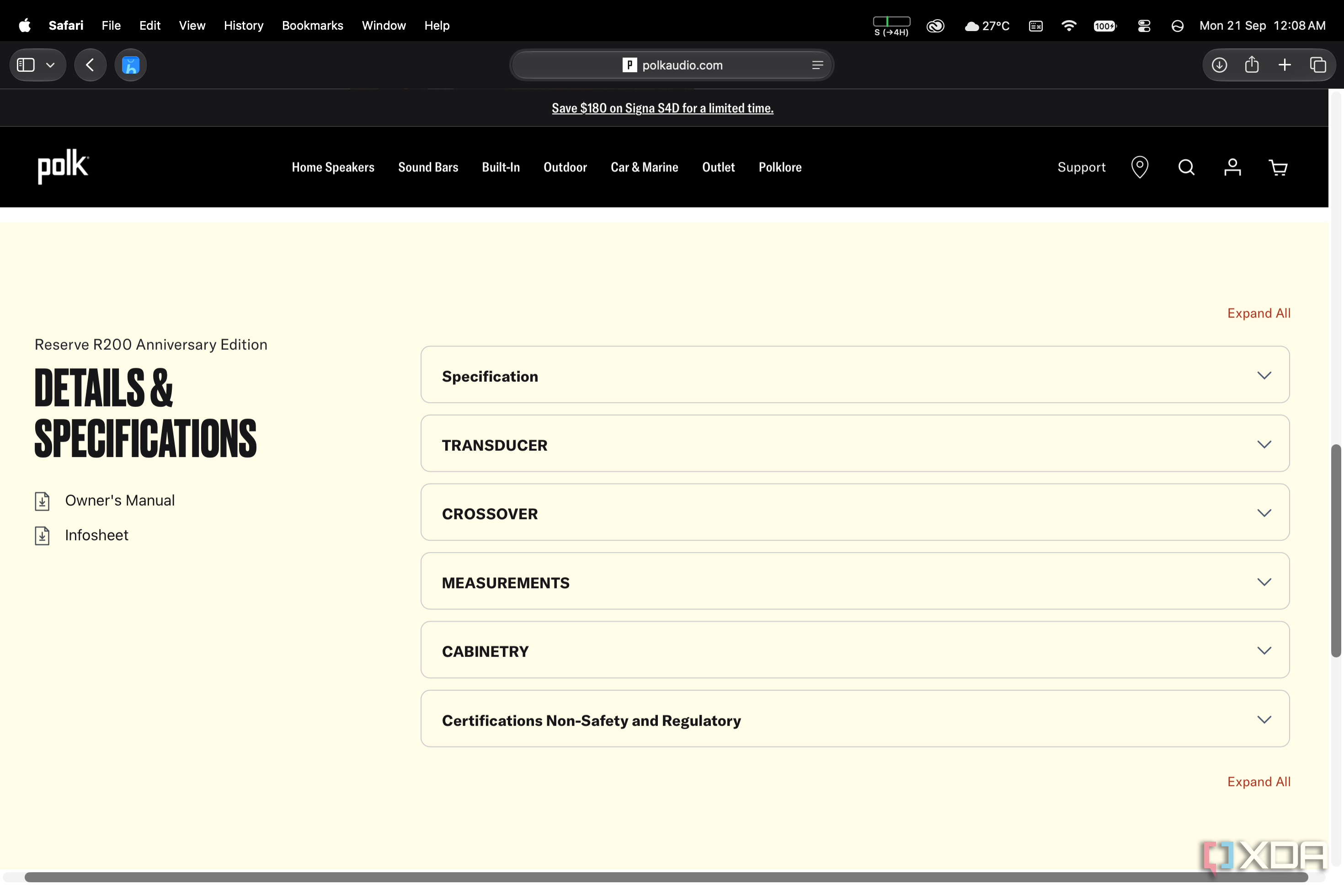
Task: Expand the CABINETRY section
Action: pos(855,650)
